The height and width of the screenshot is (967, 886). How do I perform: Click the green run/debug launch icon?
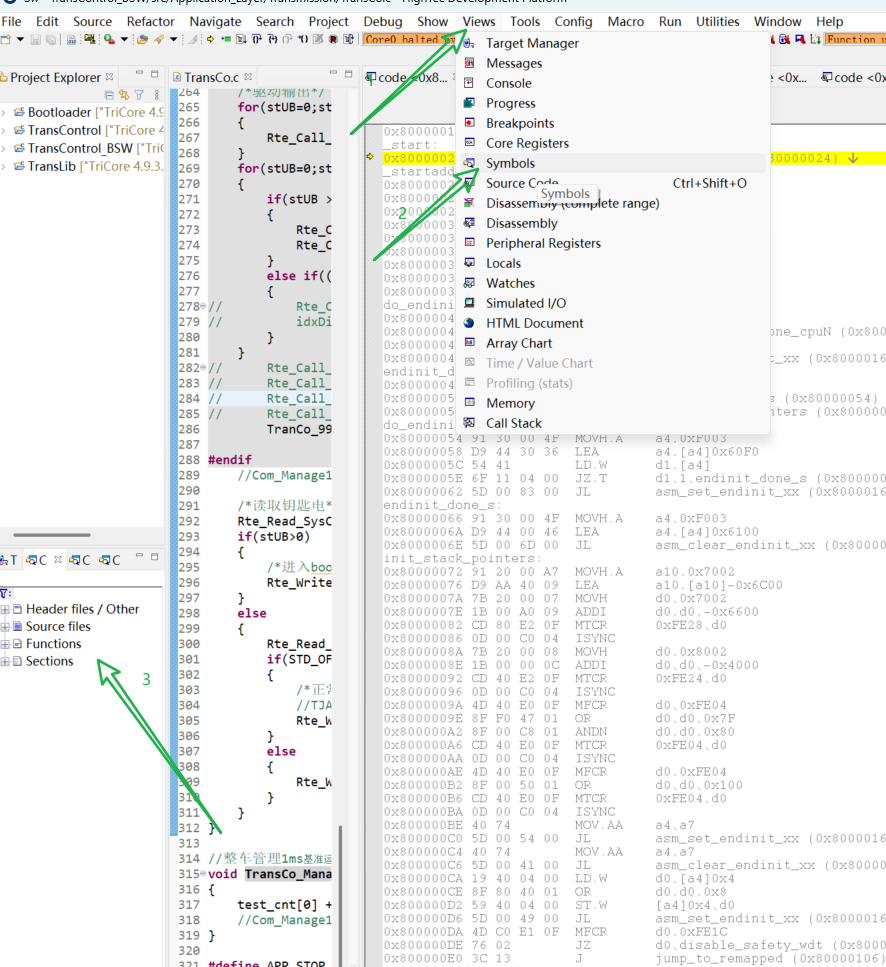click(109, 39)
